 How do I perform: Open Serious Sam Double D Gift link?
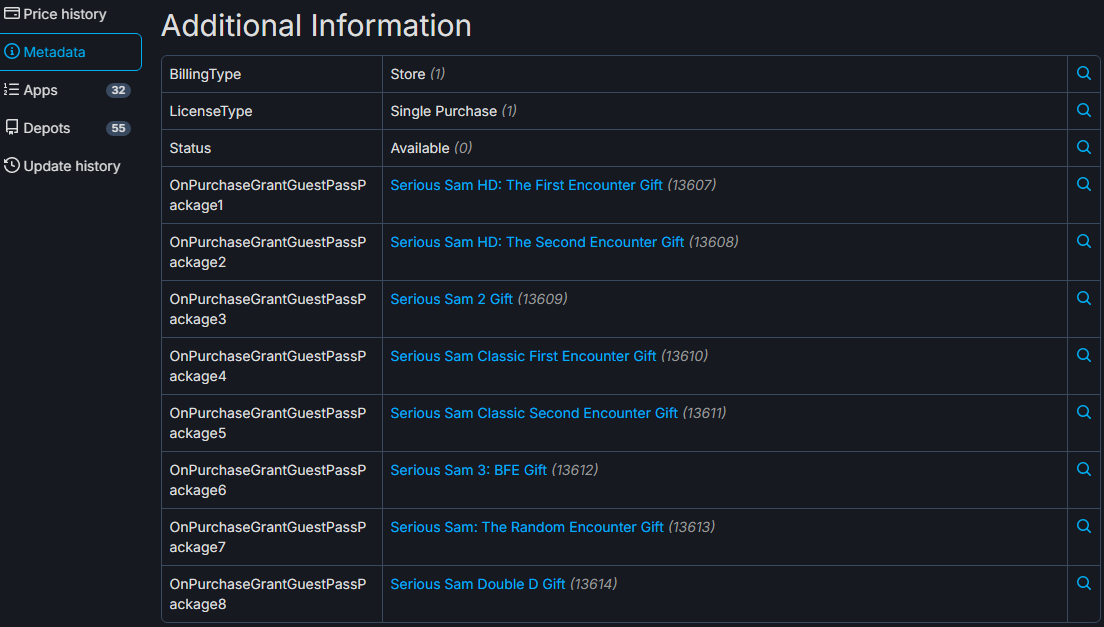(477, 584)
